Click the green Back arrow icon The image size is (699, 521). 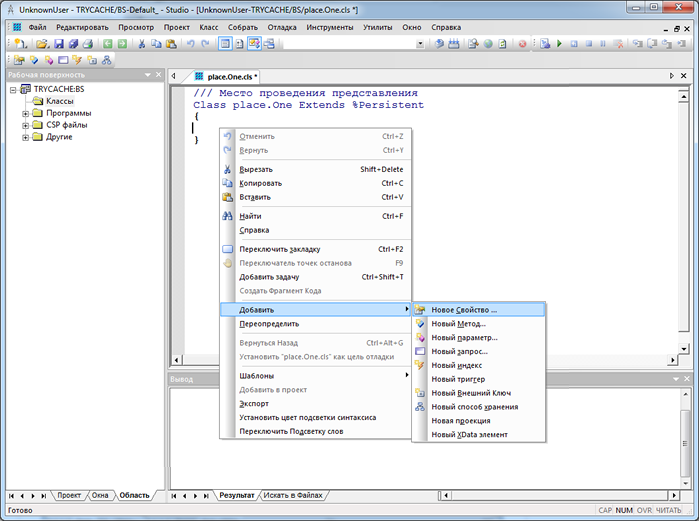(107, 44)
